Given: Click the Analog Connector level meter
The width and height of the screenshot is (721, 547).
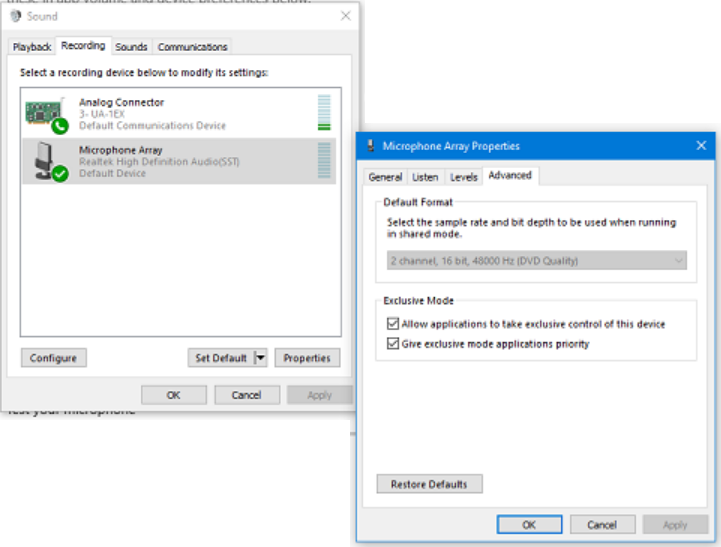Looking at the screenshot, I should 324,113.
